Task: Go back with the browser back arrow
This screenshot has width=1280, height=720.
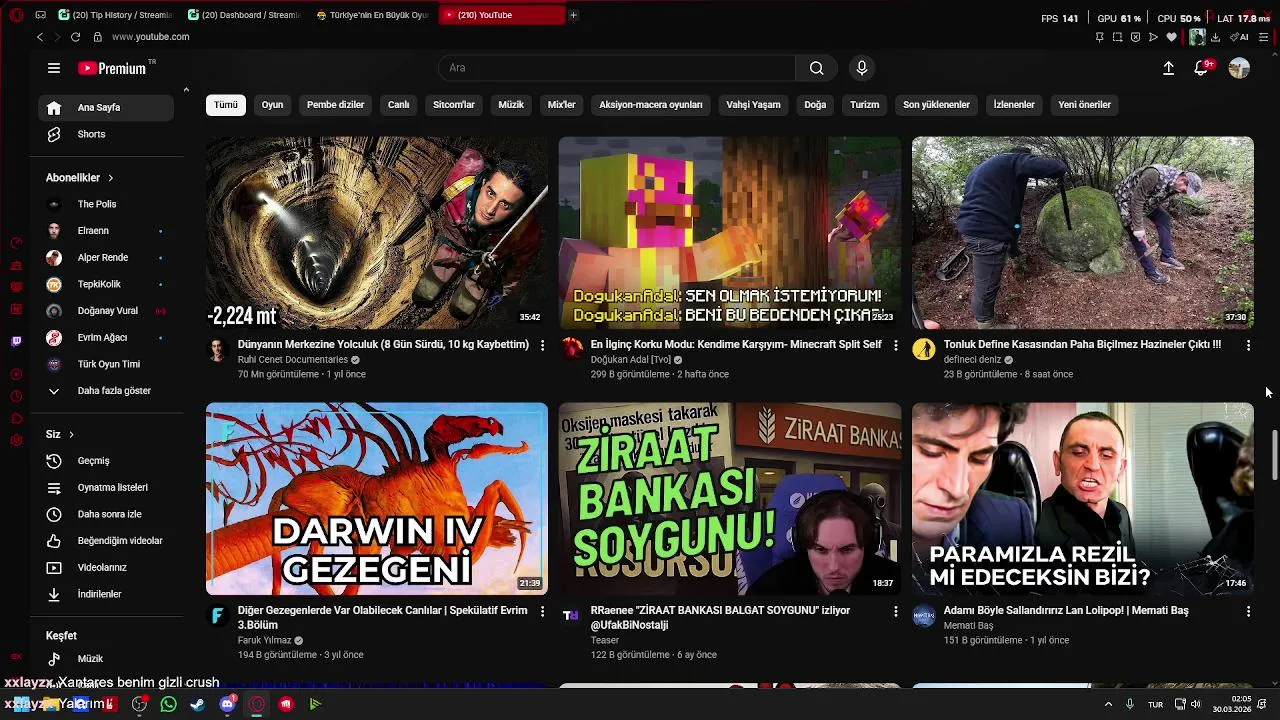Action: (40, 37)
